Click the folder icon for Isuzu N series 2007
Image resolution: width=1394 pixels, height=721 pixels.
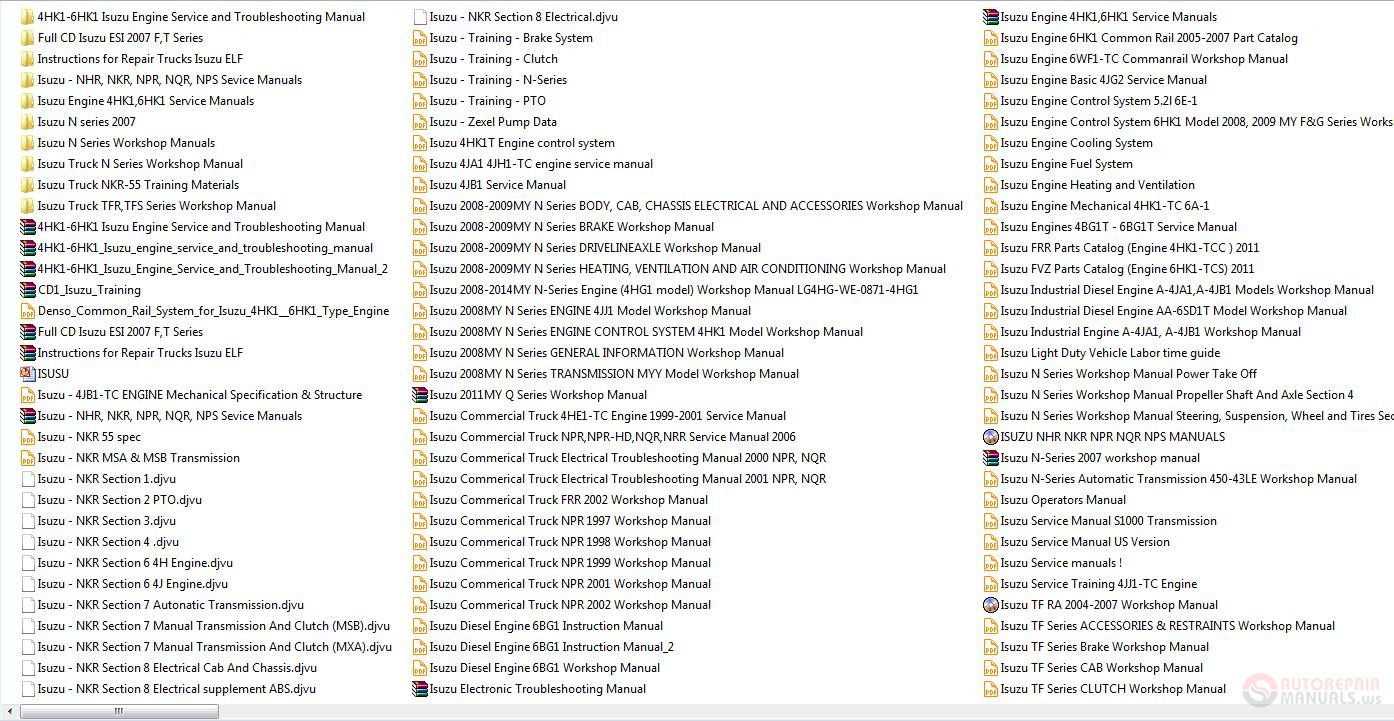(28, 122)
